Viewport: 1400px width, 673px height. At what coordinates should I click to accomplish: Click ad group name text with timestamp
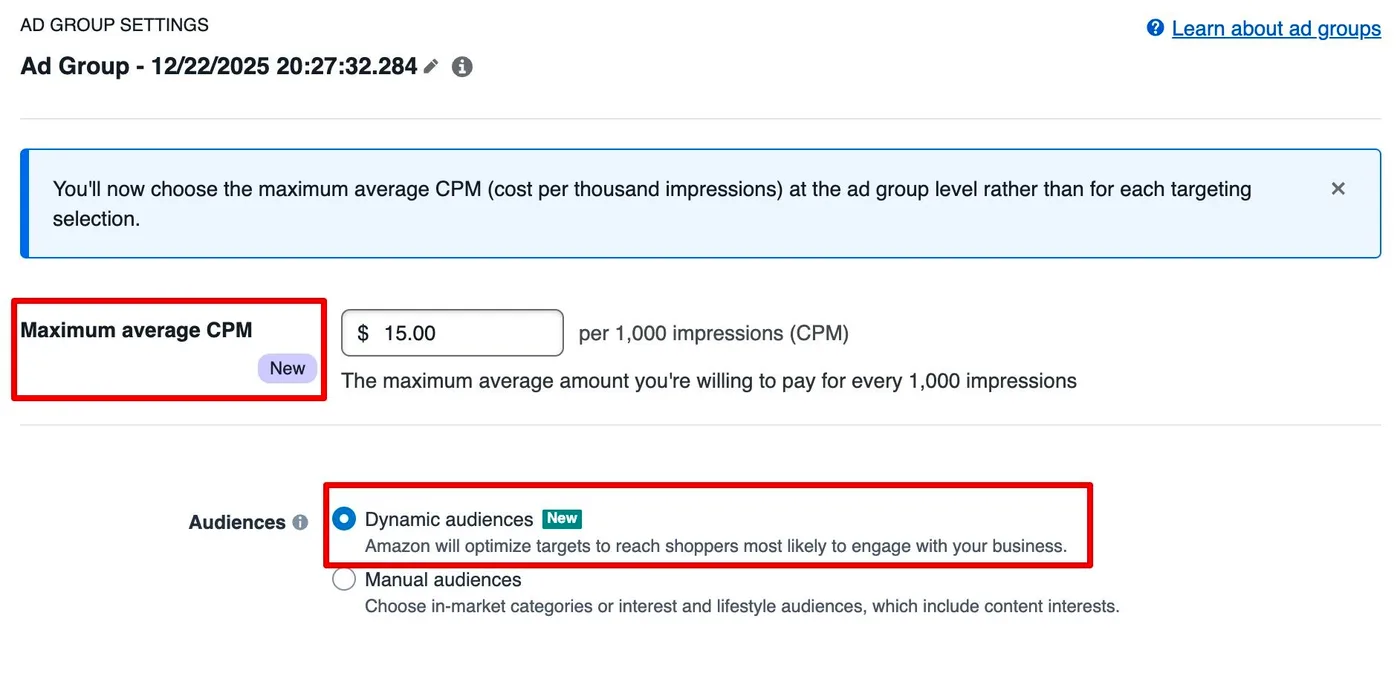[219, 67]
